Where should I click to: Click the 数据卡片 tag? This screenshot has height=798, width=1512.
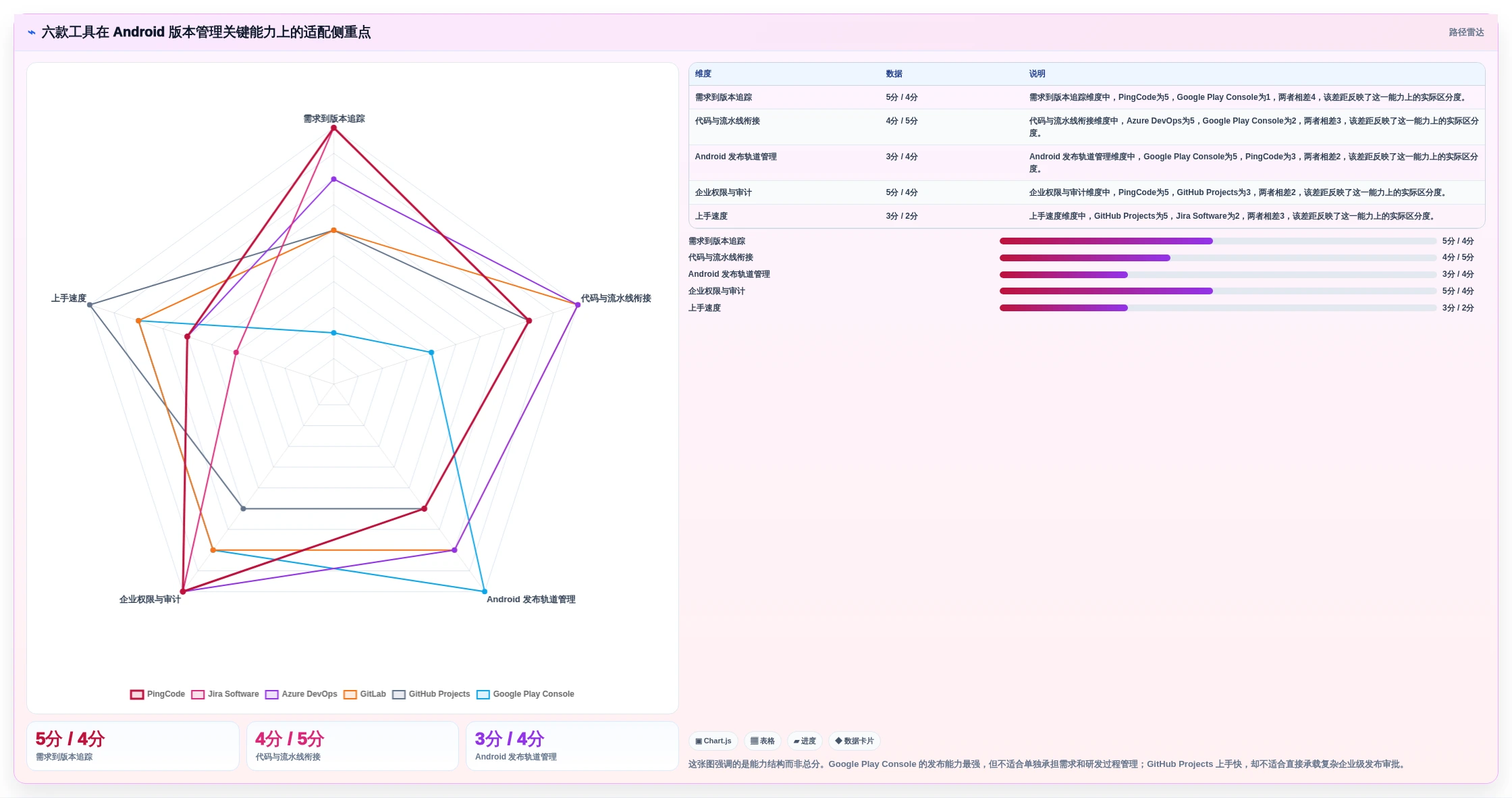[855, 741]
